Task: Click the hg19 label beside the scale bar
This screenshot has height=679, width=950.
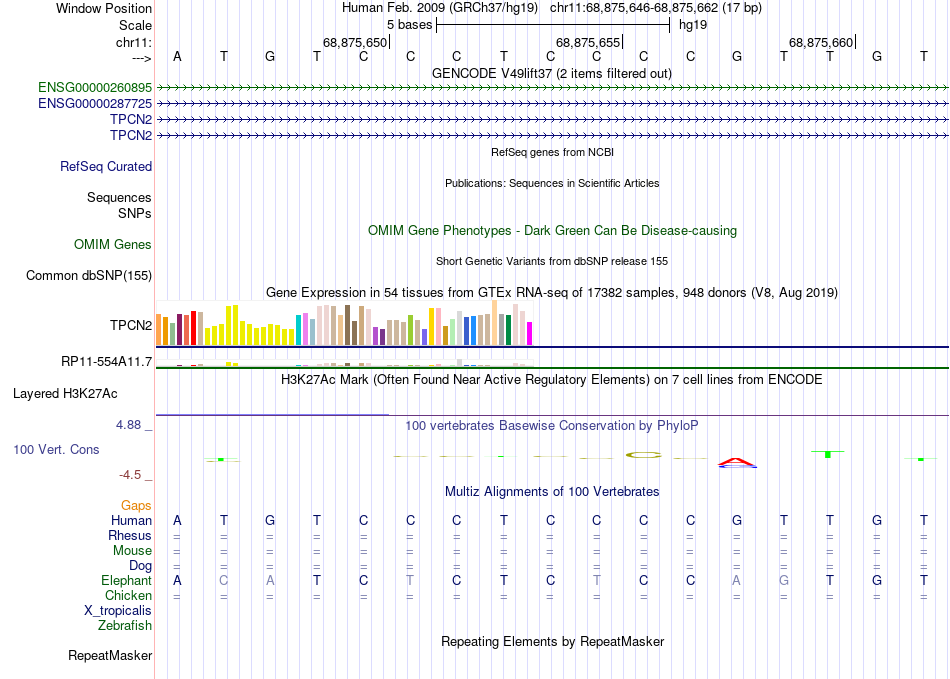Action: pyautogui.click(x=693, y=25)
